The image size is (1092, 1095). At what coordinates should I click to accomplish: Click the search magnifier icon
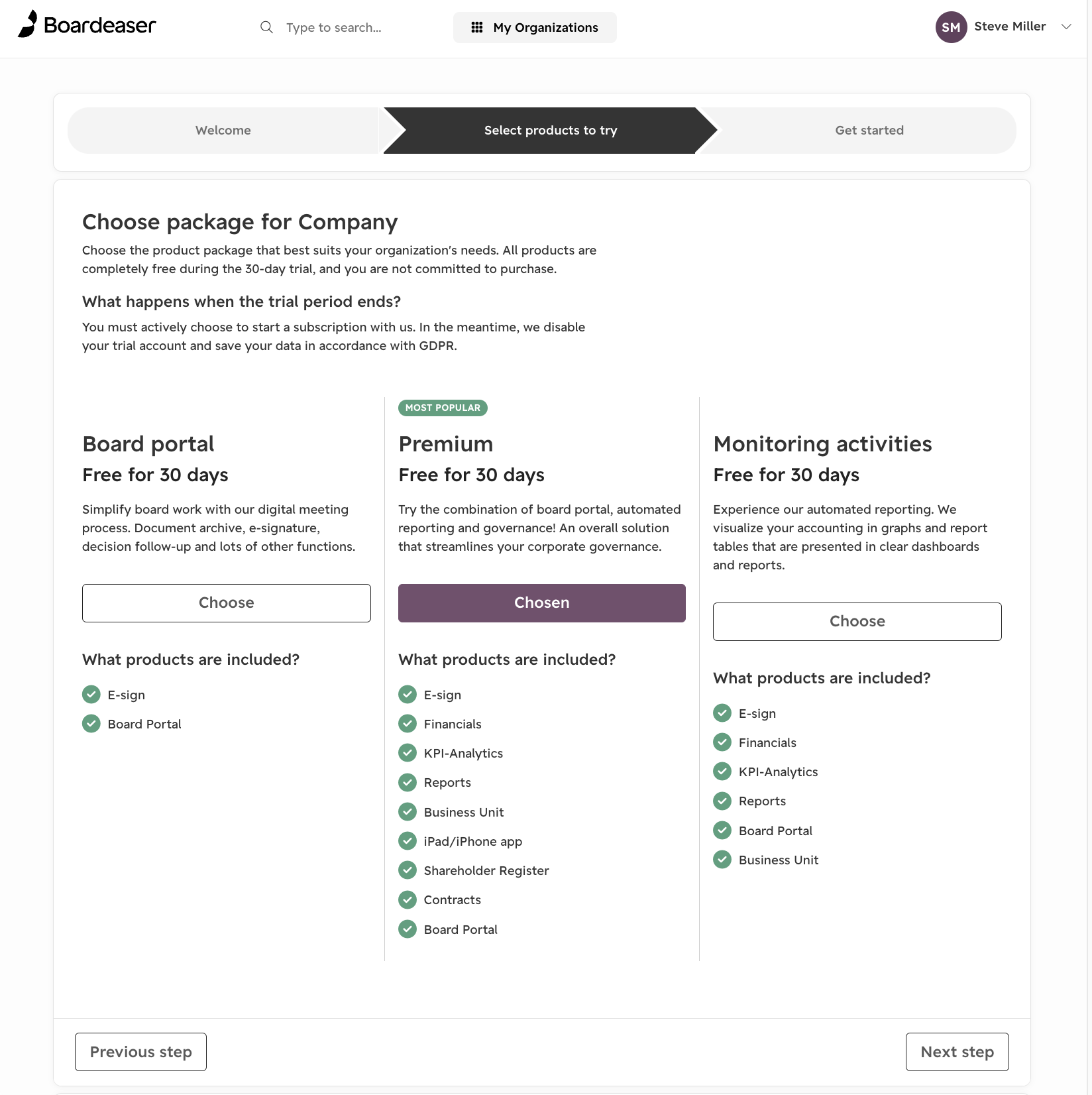266,27
